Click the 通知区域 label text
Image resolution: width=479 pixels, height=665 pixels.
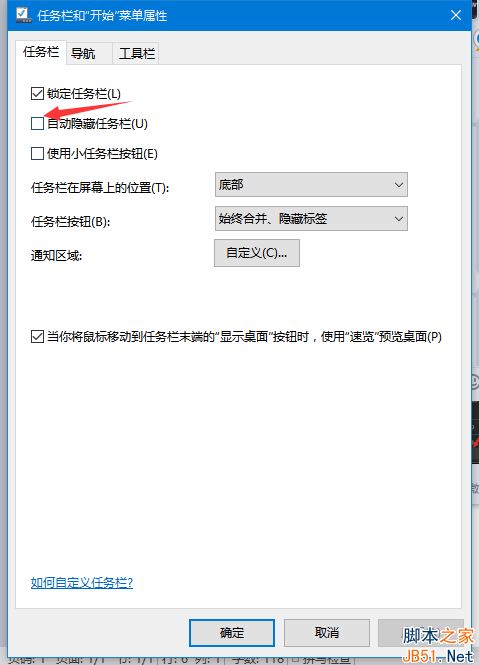click(x=56, y=256)
